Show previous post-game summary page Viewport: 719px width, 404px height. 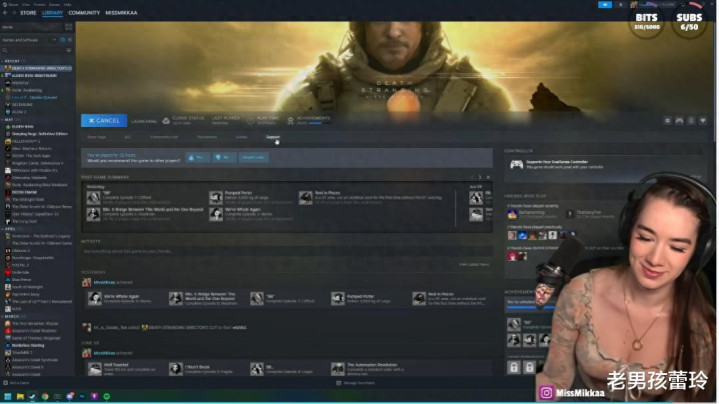click(x=471, y=177)
